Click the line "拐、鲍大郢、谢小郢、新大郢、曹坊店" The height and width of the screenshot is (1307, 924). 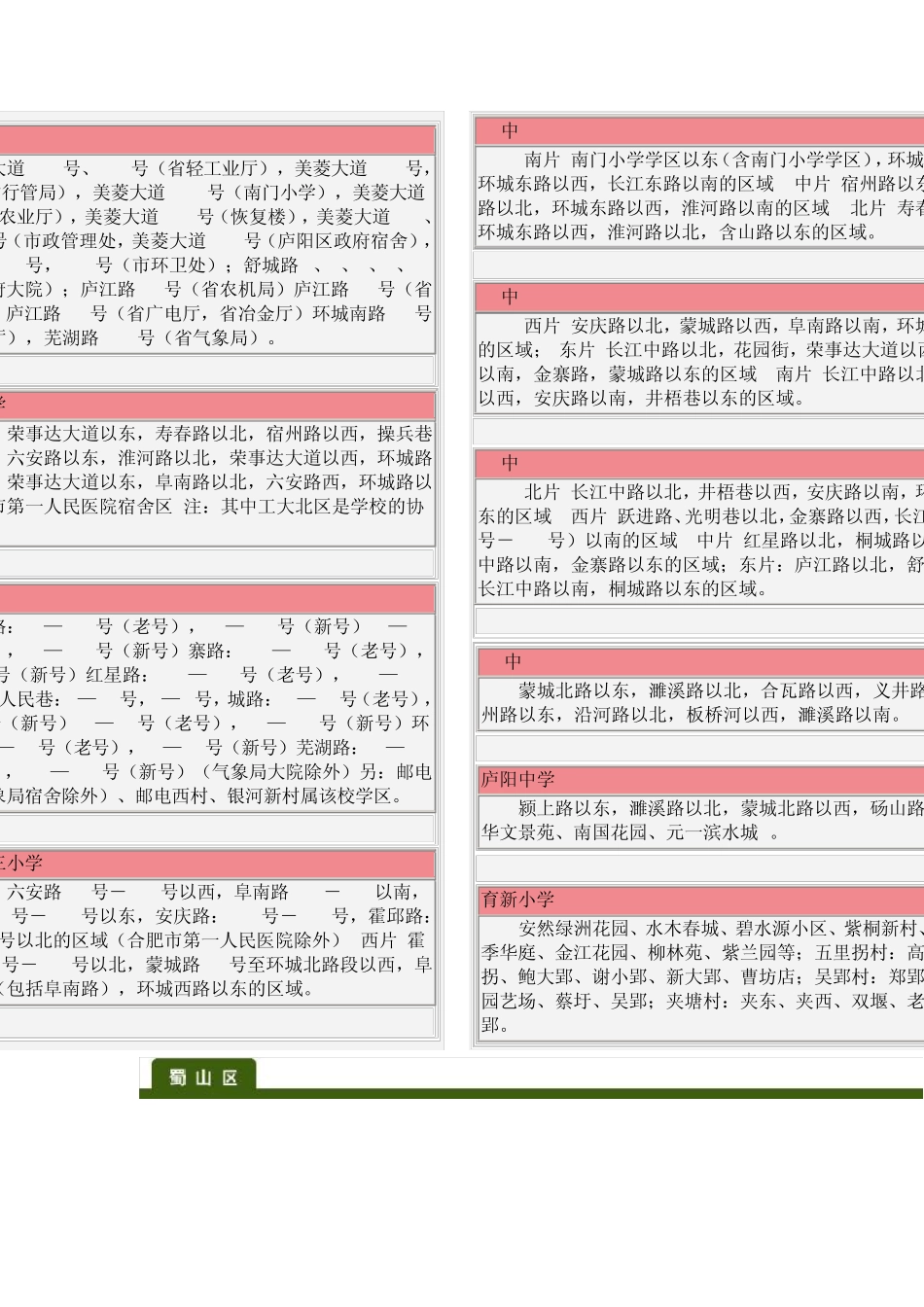702,977
